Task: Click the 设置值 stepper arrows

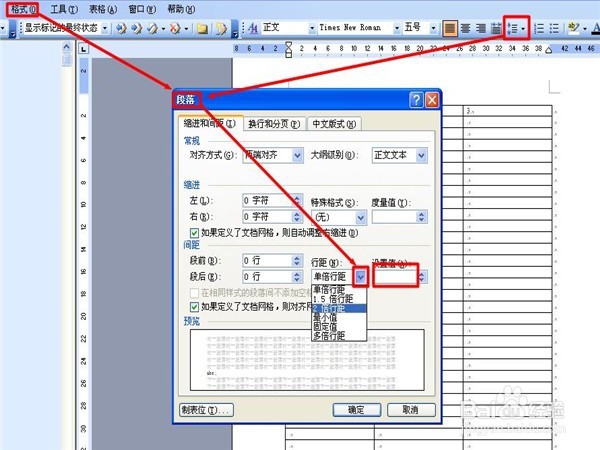Action: (422, 277)
